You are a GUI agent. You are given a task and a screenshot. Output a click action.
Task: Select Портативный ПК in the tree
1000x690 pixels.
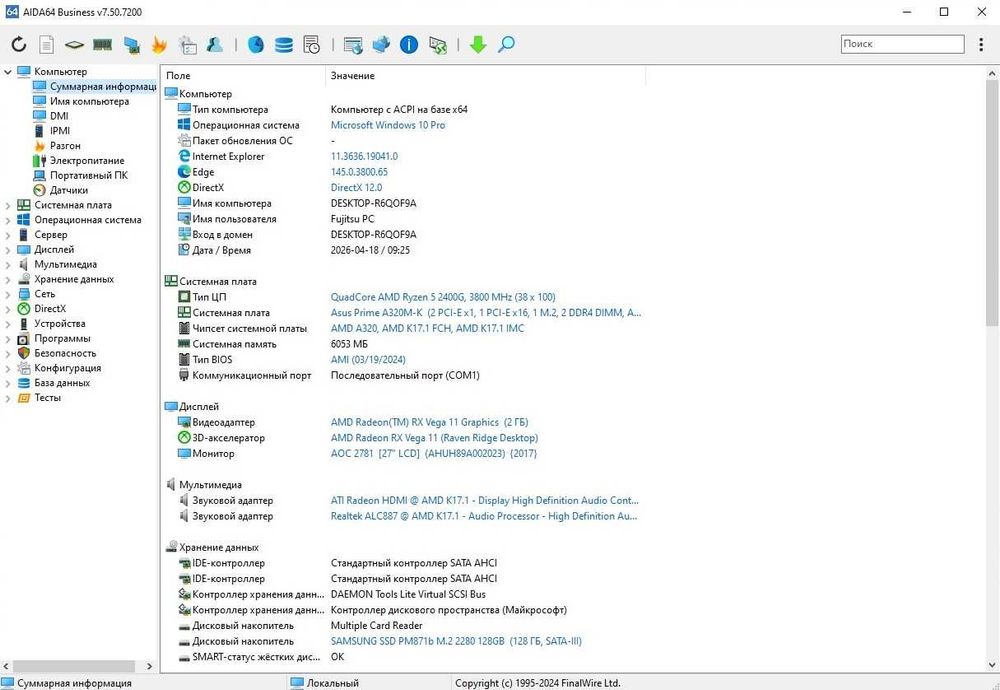[89, 175]
